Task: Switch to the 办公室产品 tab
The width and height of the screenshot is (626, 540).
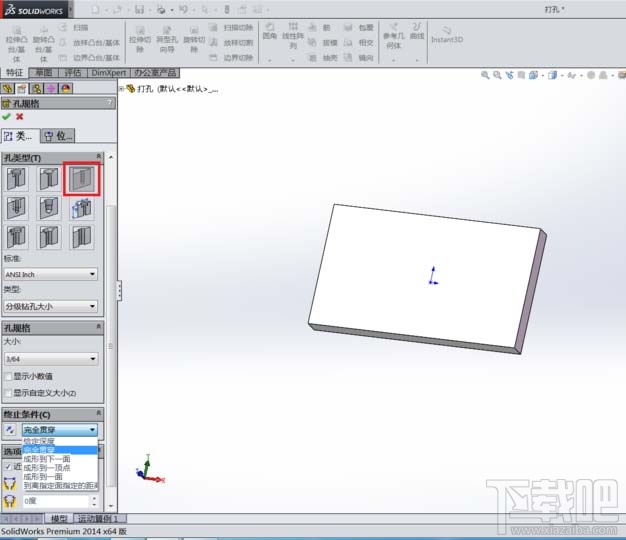Action: pyautogui.click(x=155, y=73)
